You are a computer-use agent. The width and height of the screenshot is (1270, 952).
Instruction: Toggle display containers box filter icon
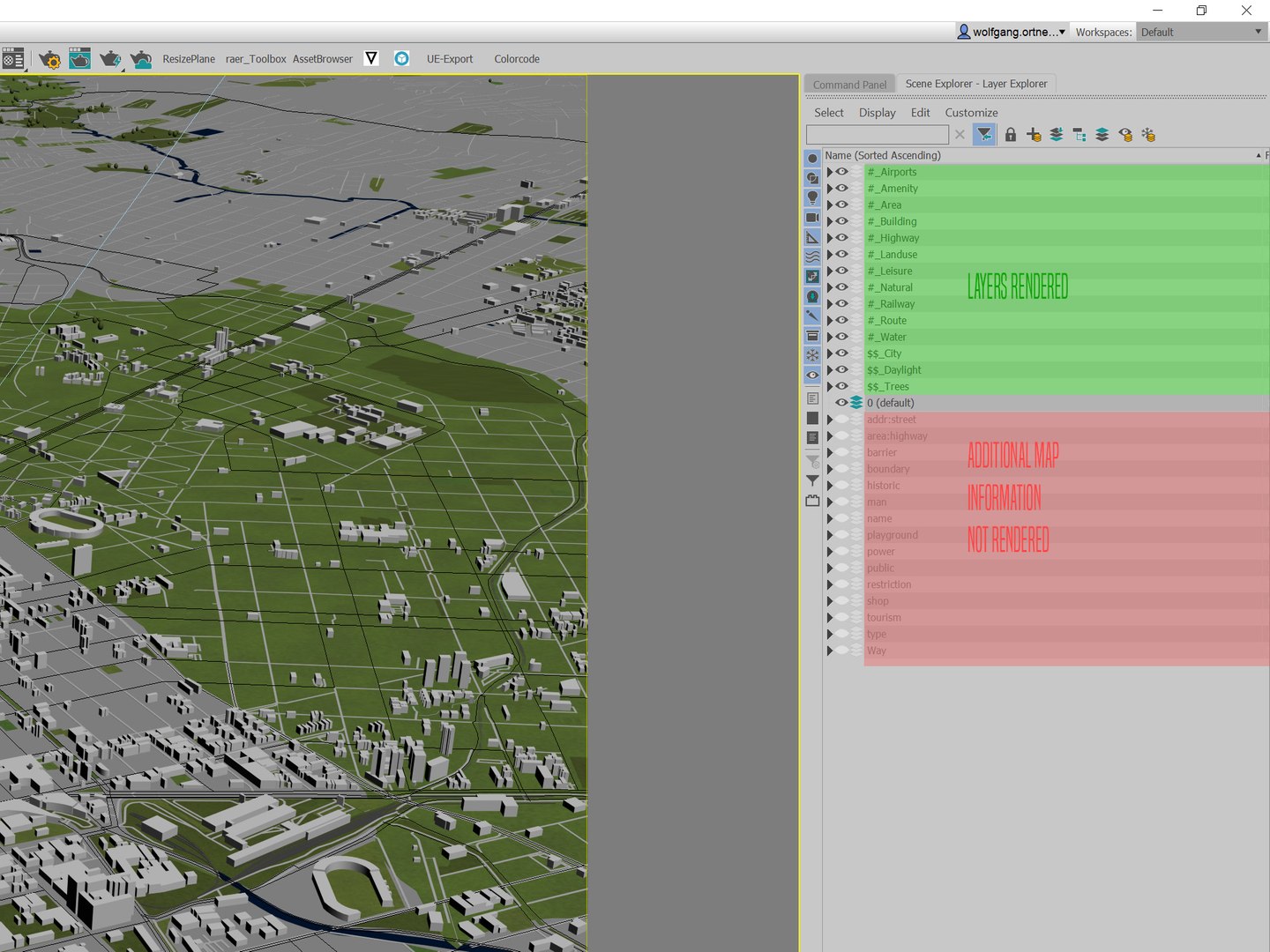[812, 336]
